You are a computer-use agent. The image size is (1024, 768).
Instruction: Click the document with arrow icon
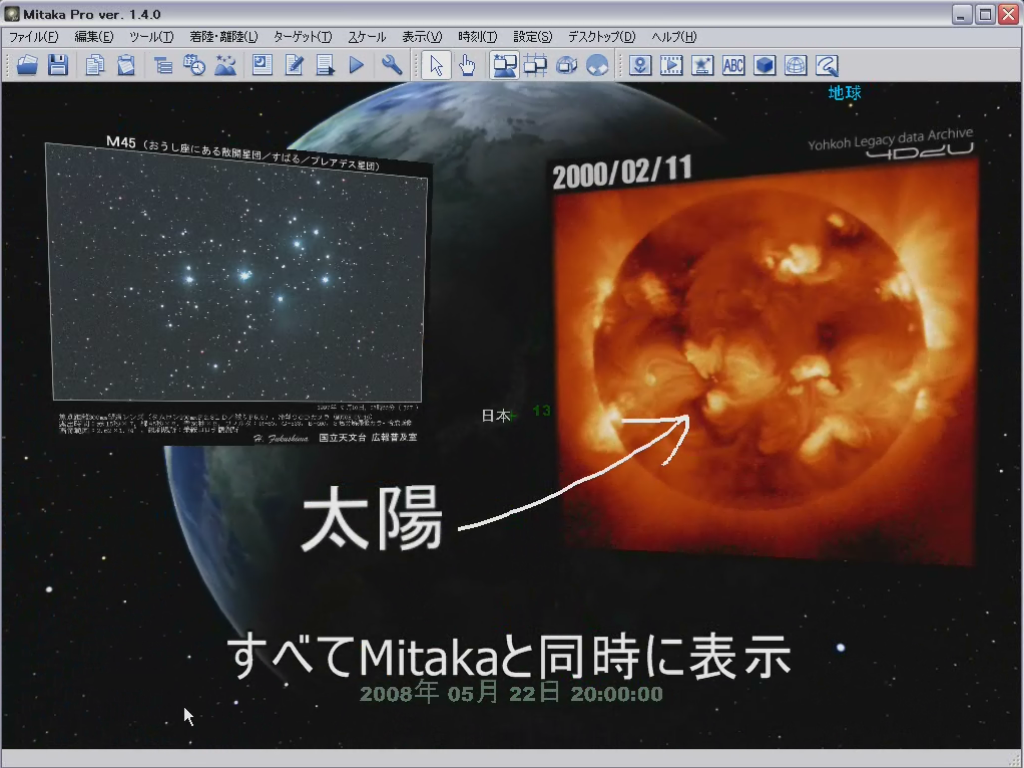[x=325, y=65]
